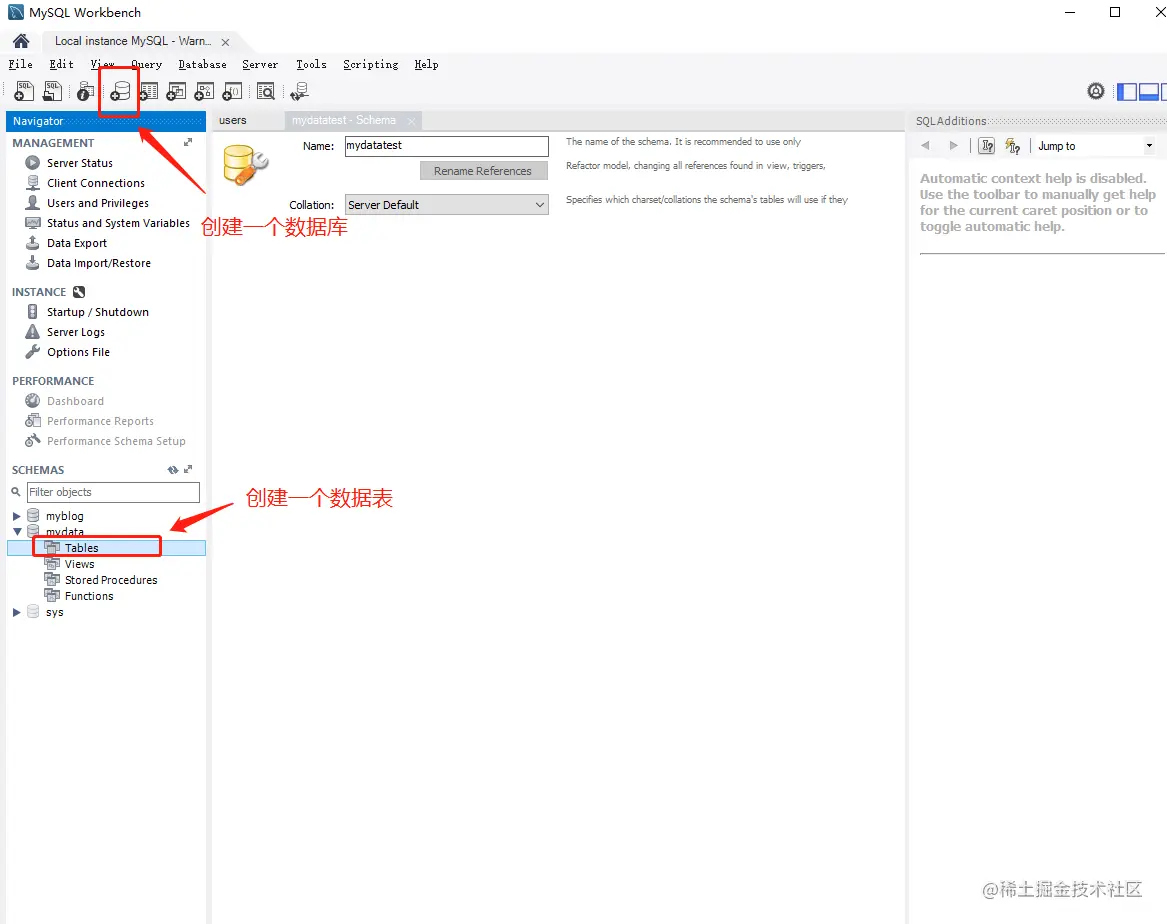This screenshot has height=924, width=1167.
Task: Expand the sys schema
Action: pyautogui.click(x=16, y=612)
